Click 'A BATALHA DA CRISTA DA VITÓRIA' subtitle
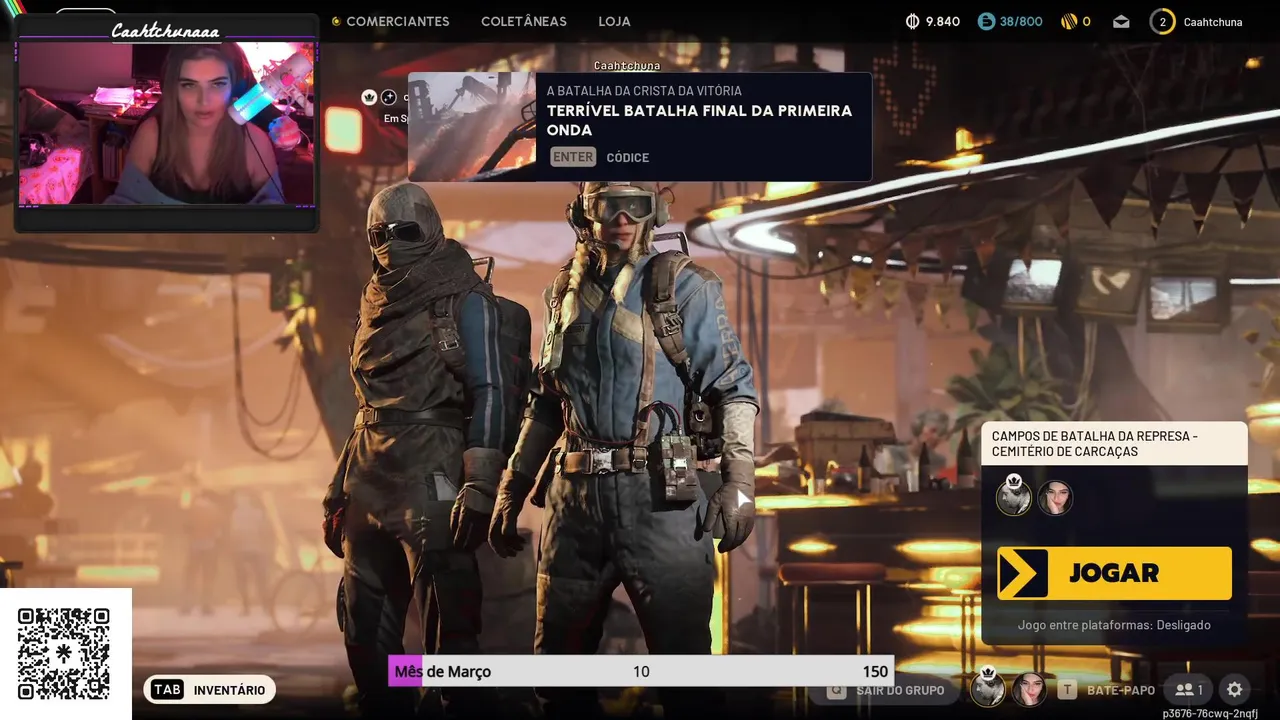1280x720 pixels. [644, 91]
